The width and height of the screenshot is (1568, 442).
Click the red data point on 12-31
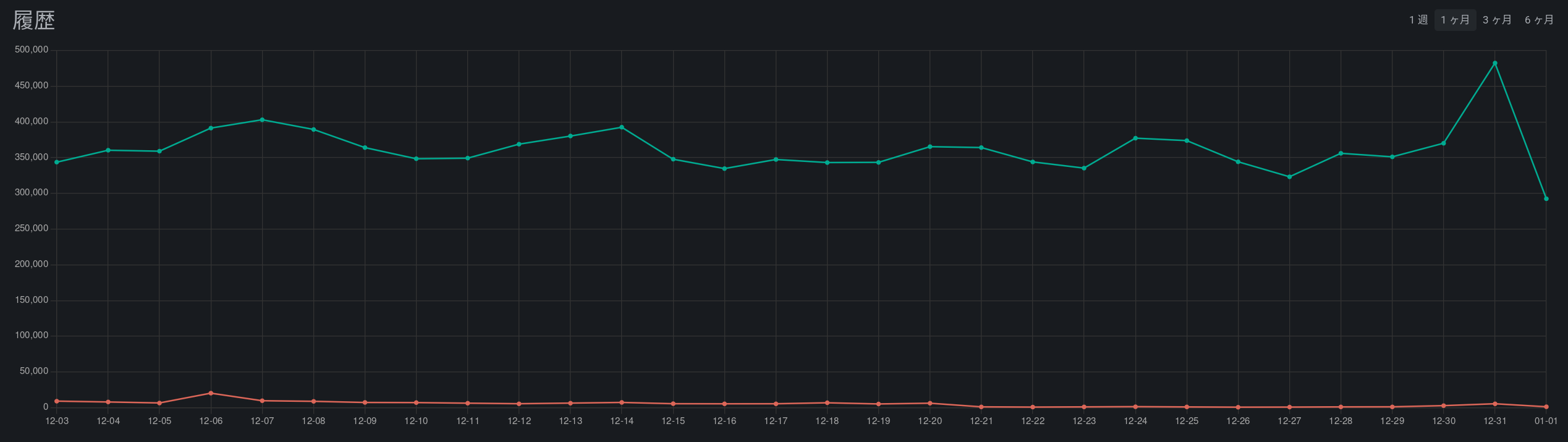(x=1495, y=404)
